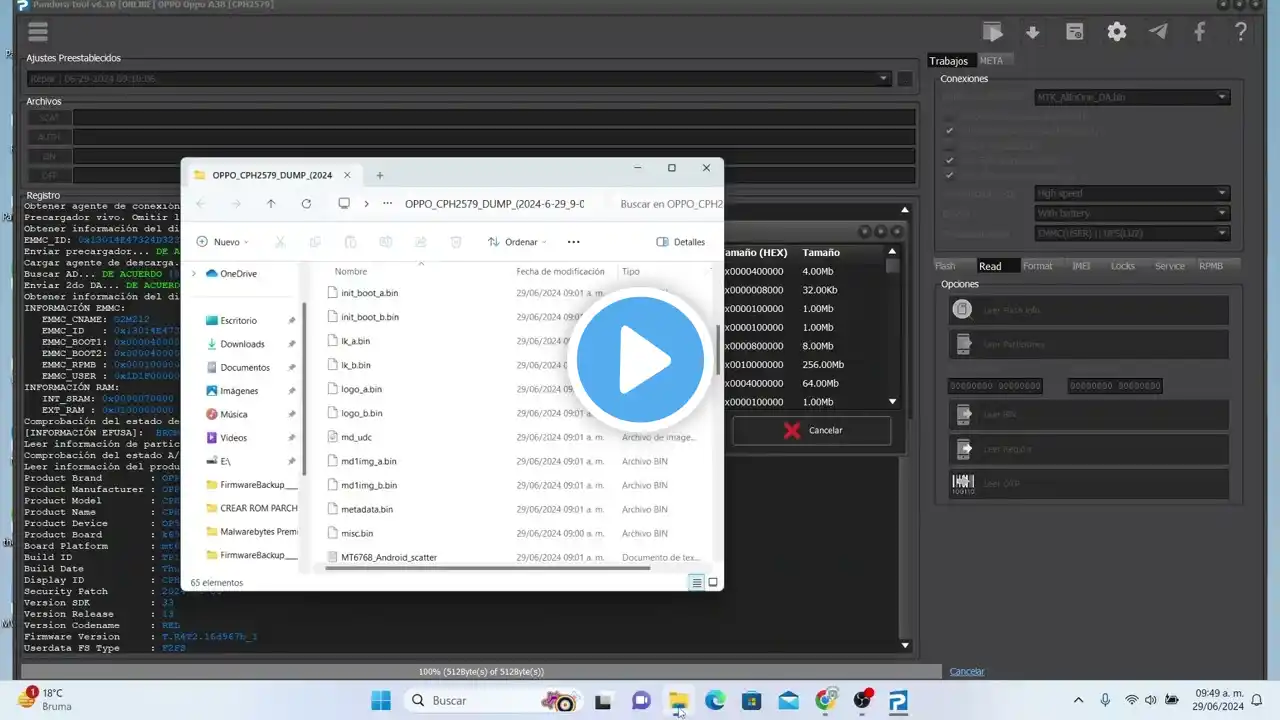Click the Detalles pane button
The width and height of the screenshot is (1280, 720).
[681, 242]
